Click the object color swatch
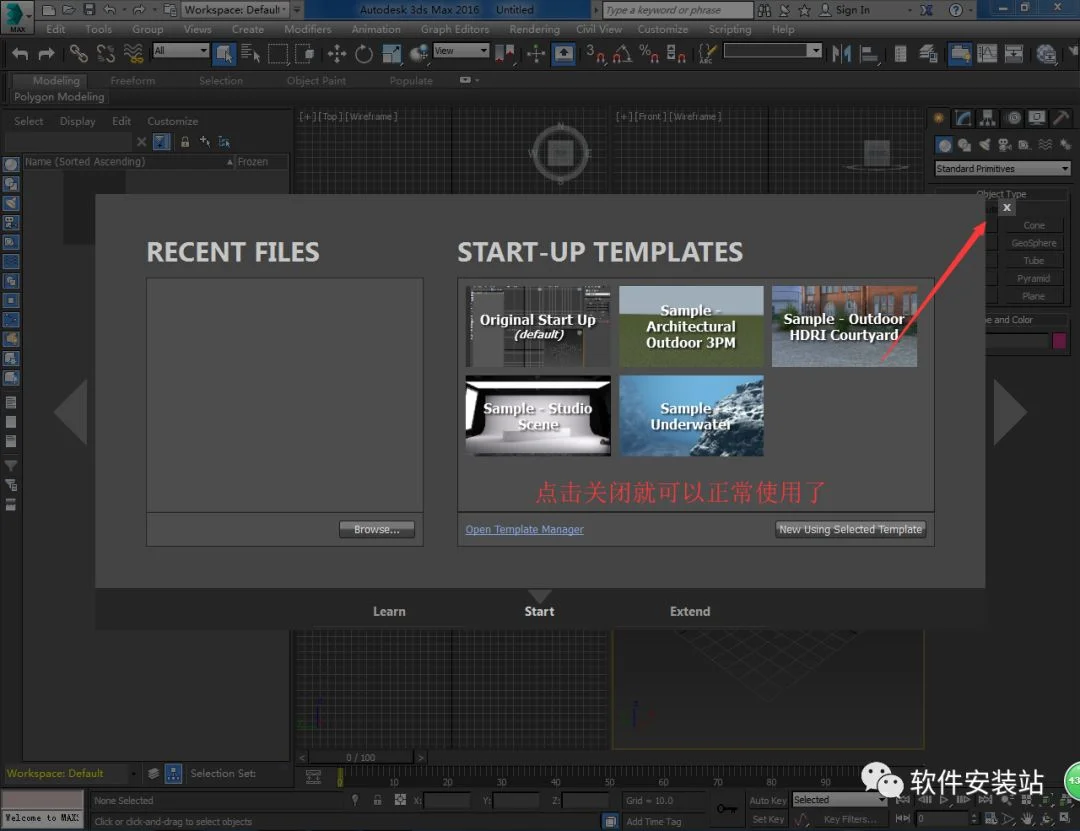The image size is (1080, 831). point(1059,340)
